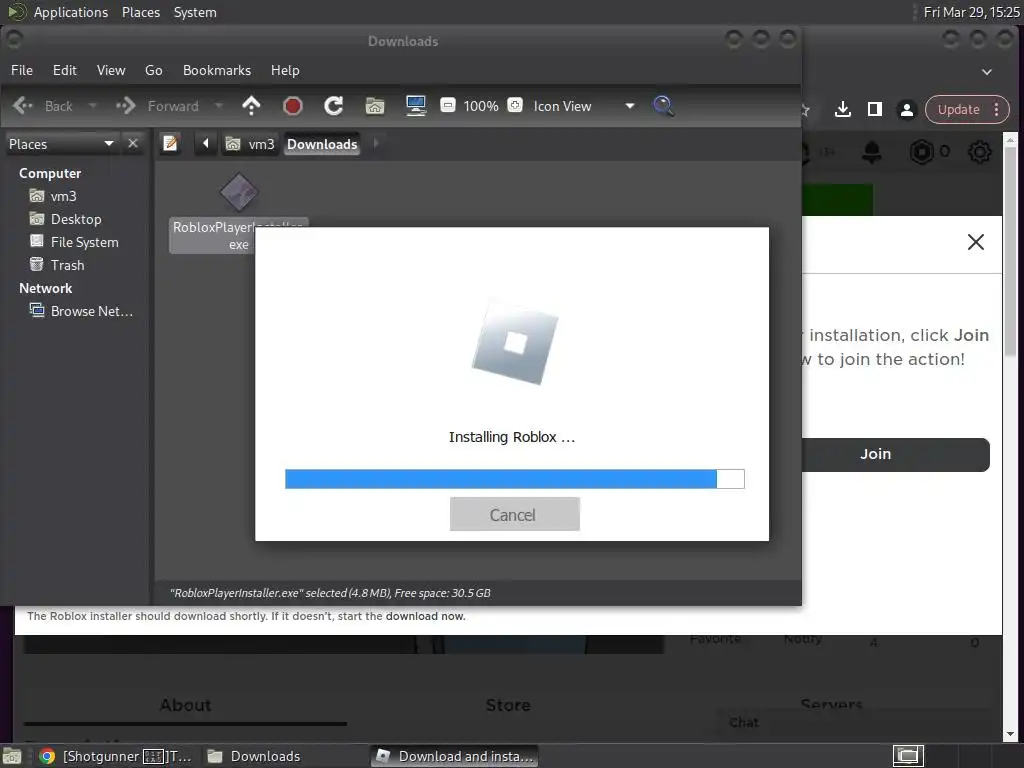The height and width of the screenshot is (768, 1024).
Task: Reload the Downloads folder
Action: 334,106
